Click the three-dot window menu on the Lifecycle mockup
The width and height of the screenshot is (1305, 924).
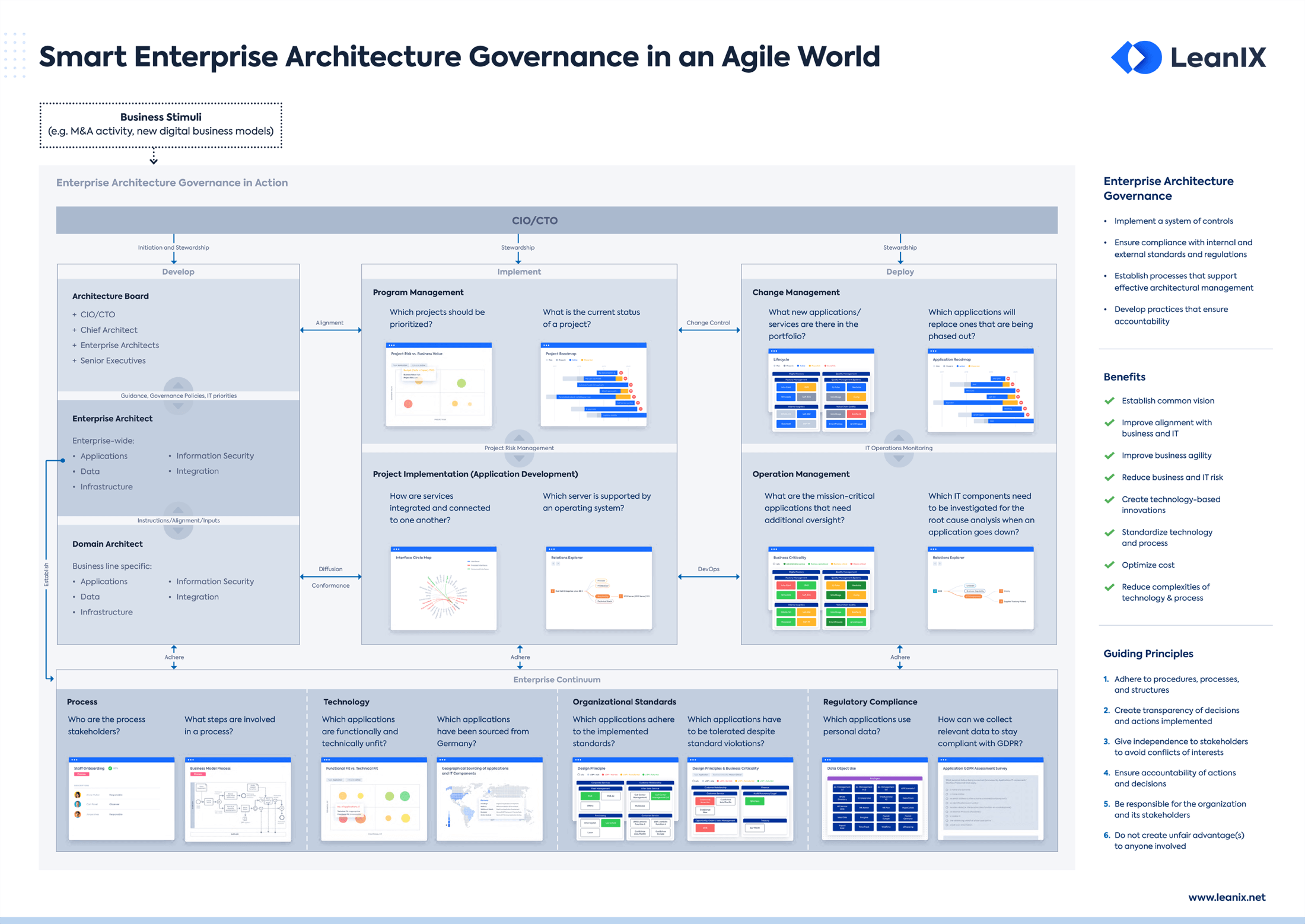(x=774, y=351)
